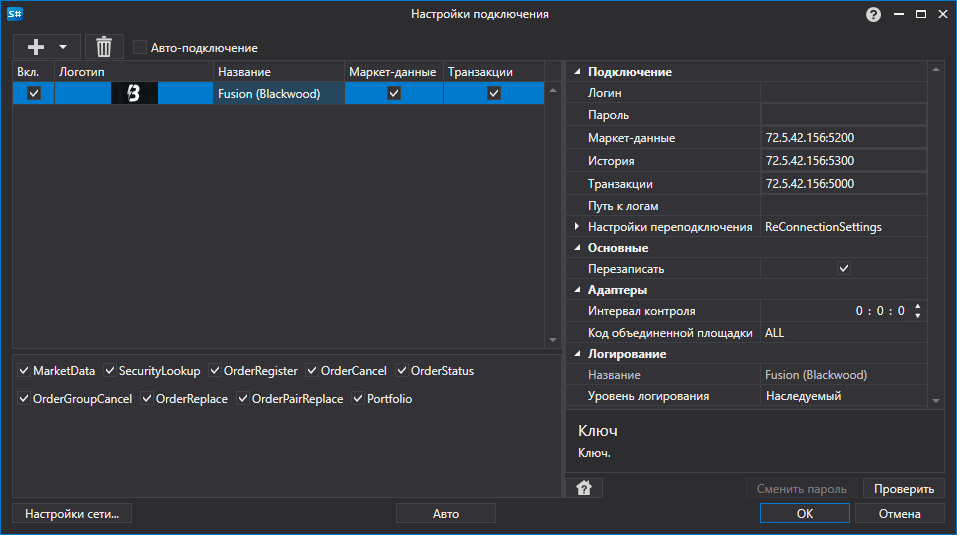This screenshot has height=535, width=957.
Task: Open Уровень логирования dropdown value
Action: (843, 396)
